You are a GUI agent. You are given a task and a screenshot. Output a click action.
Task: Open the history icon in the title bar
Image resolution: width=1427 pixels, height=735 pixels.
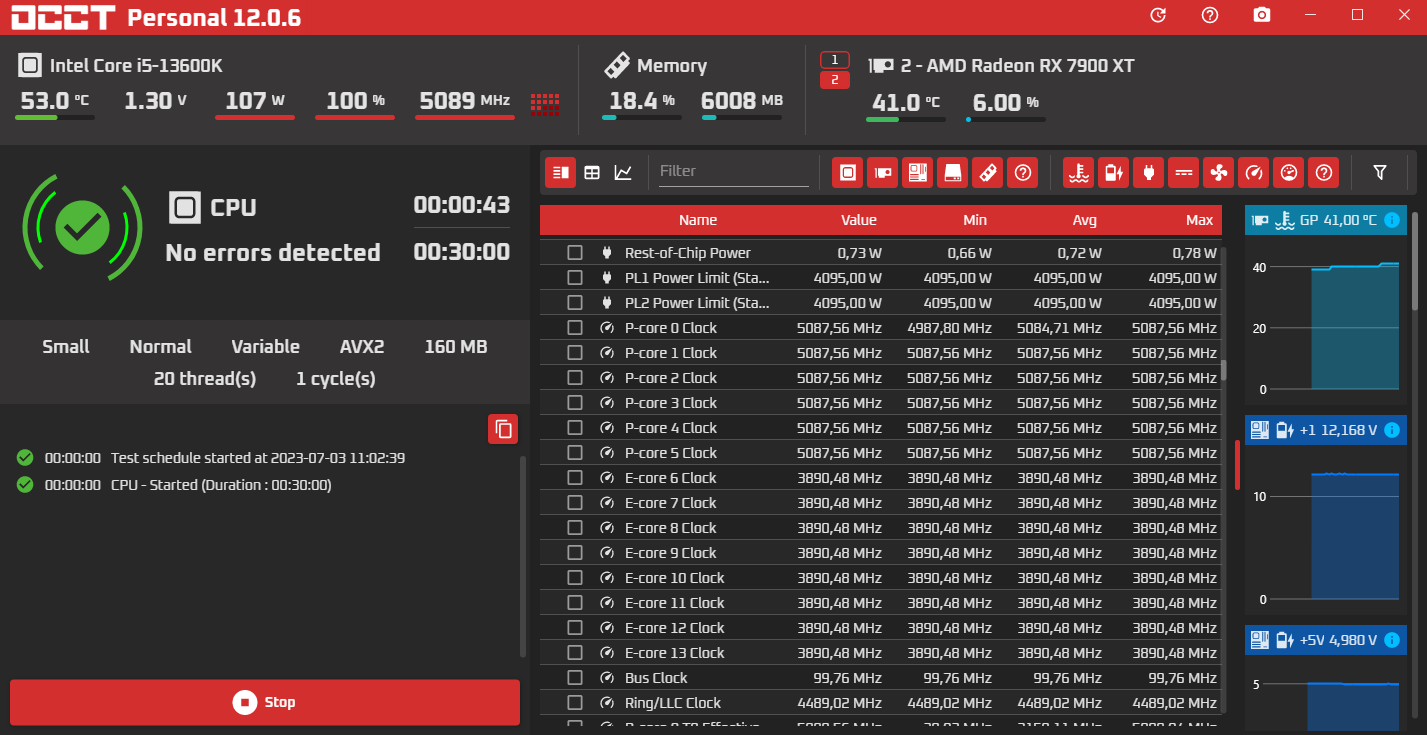coord(1158,15)
